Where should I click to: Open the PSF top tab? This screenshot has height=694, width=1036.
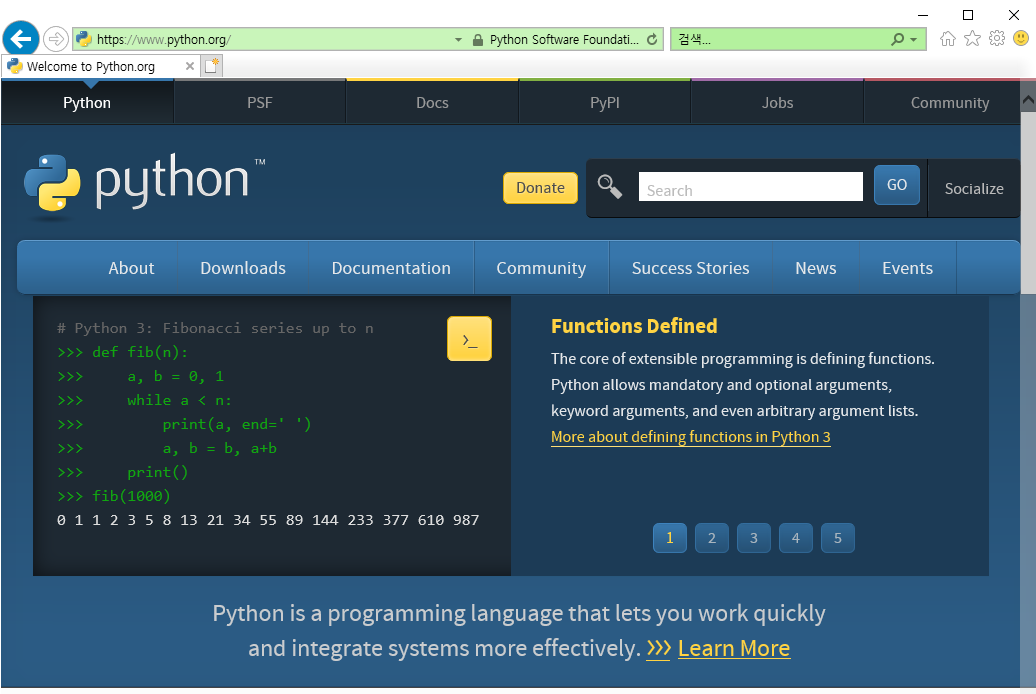click(x=260, y=102)
